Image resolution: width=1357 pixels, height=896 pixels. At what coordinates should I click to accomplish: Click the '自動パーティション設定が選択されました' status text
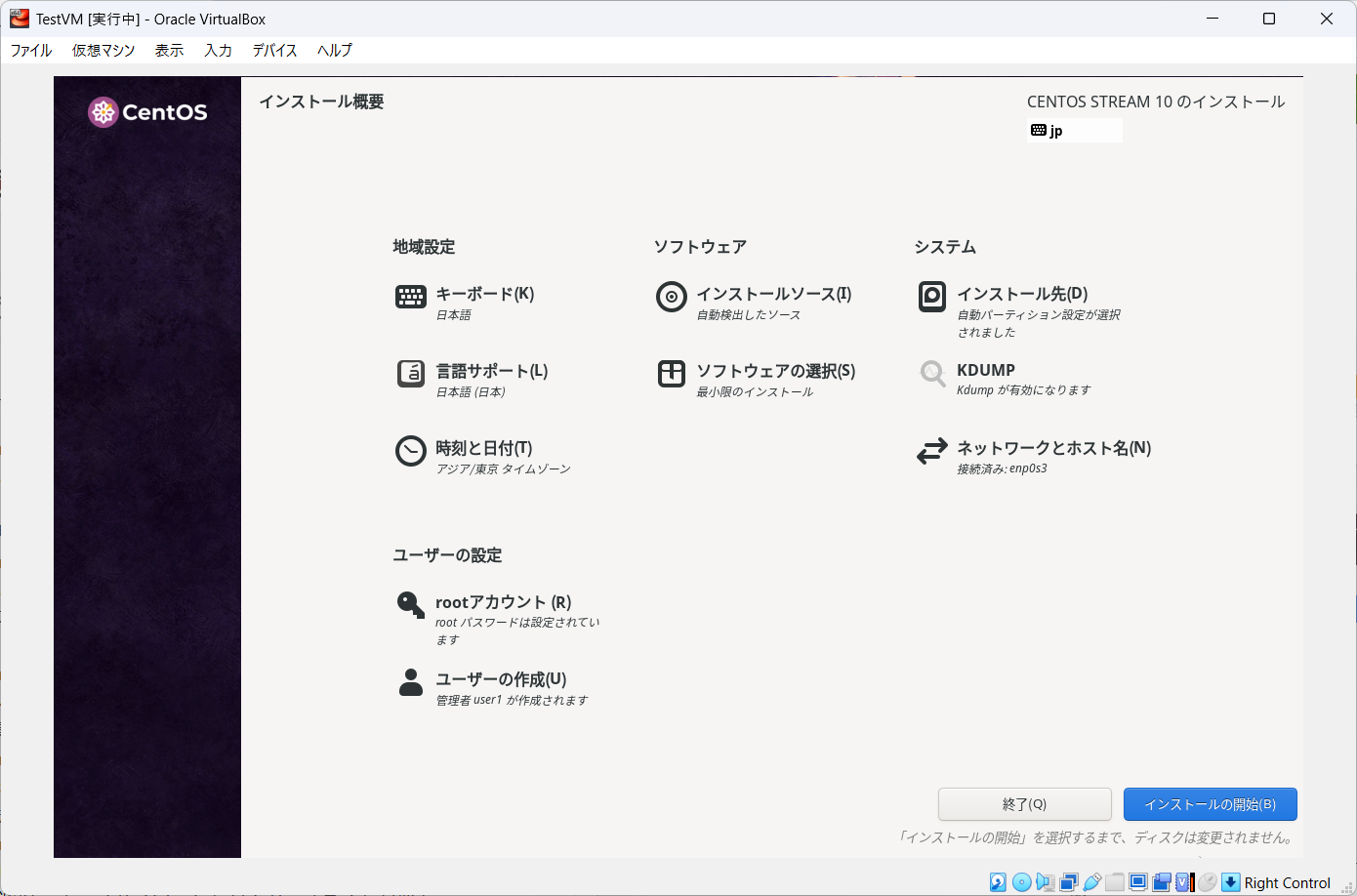(1039, 323)
